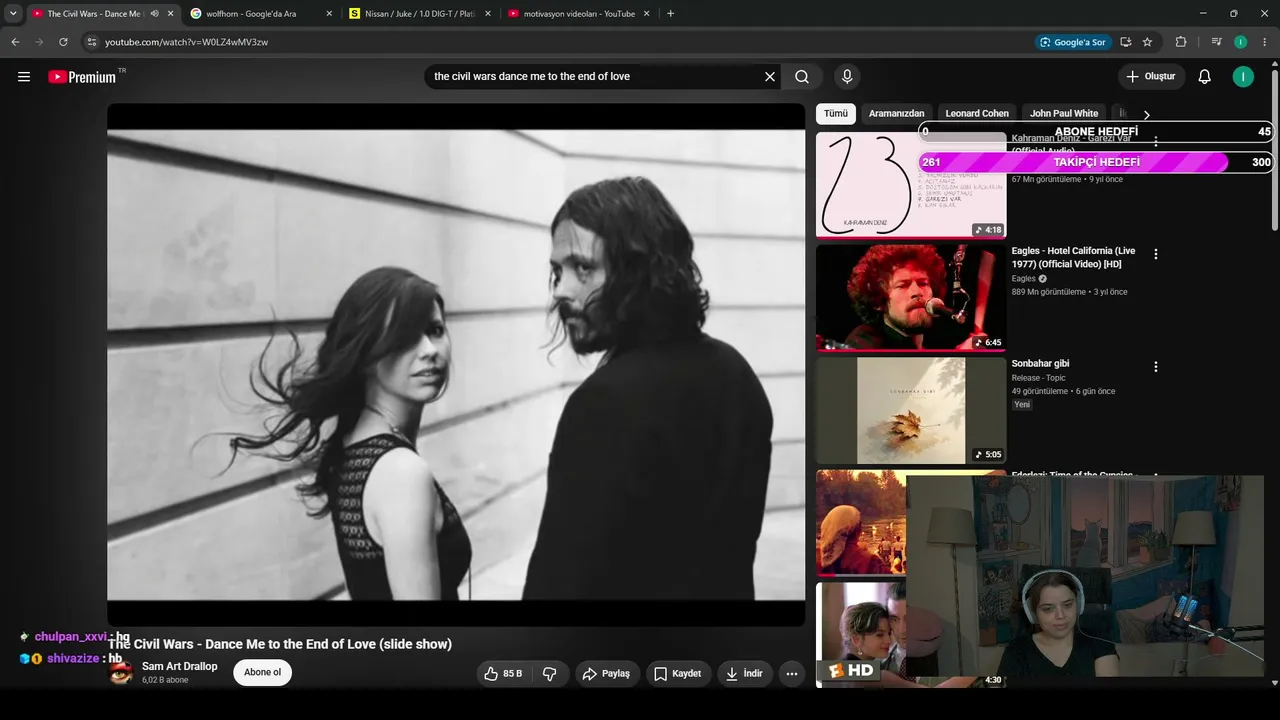The image size is (1280, 720).
Task: Open the YouTube account avatar menu
Action: (x=1243, y=77)
